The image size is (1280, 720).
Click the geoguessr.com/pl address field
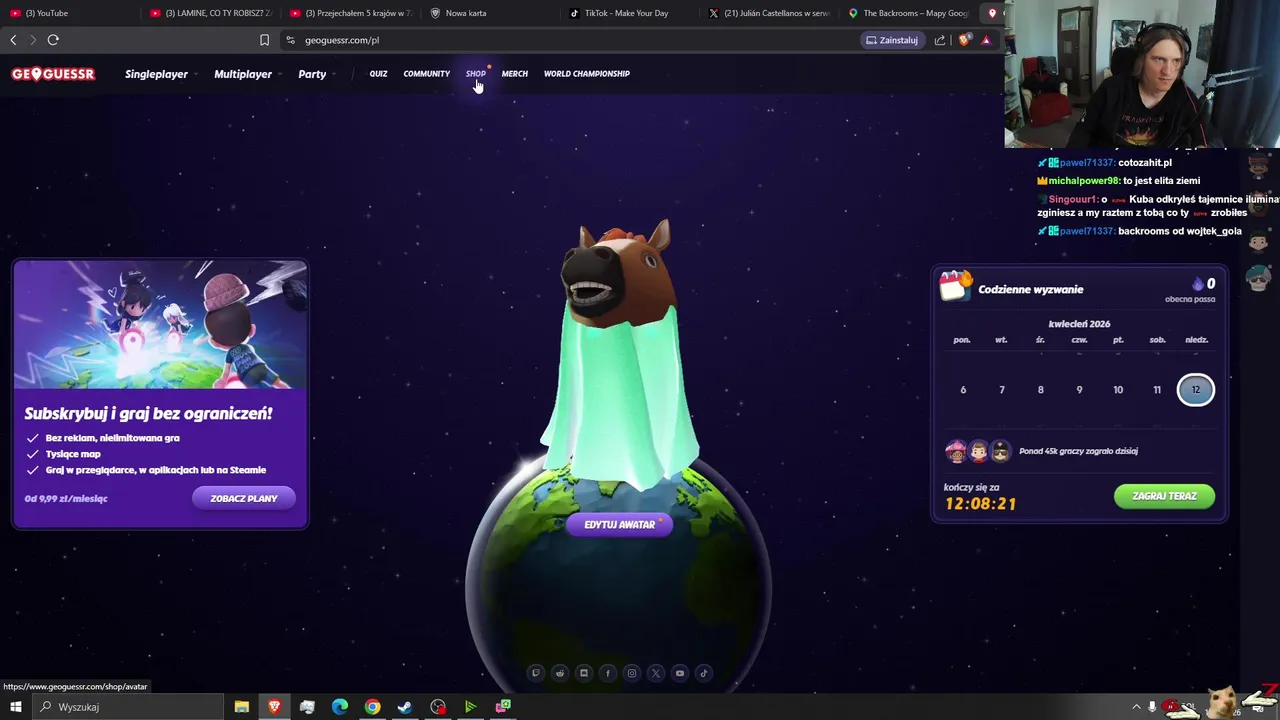click(x=570, y=40)
